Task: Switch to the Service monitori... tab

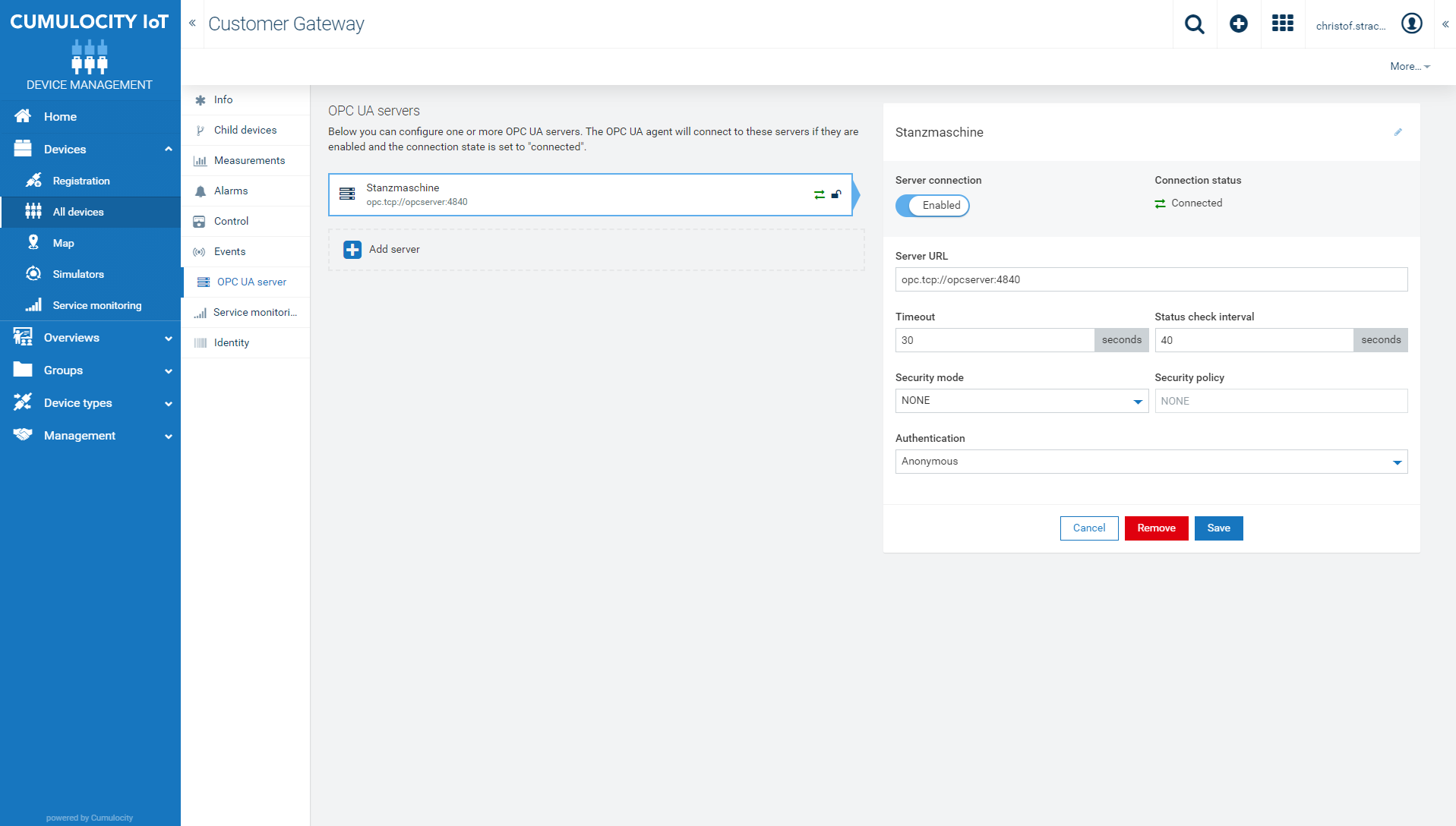Action: pyautogui.click(x=246, y=312)
